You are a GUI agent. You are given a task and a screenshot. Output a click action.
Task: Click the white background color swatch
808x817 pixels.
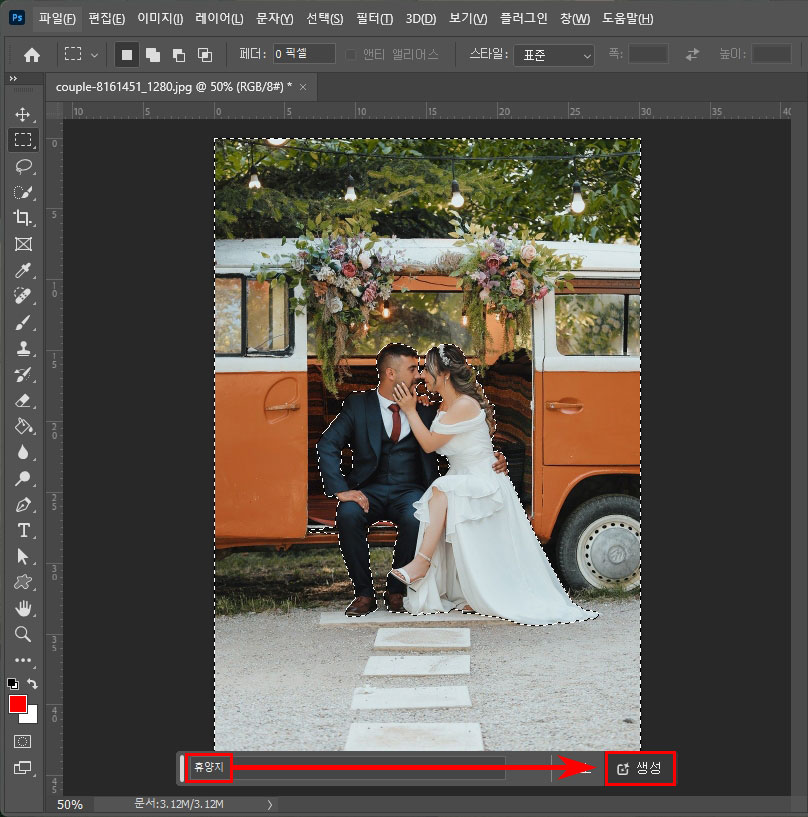coord(31,717)
